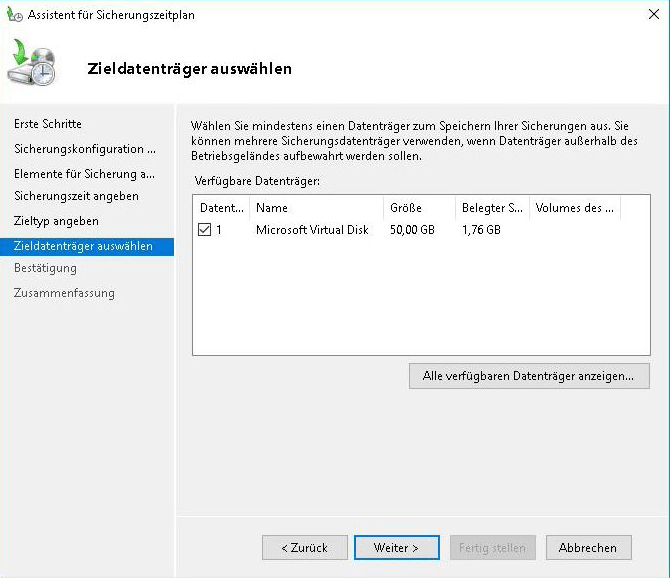The height and width of the screenshot is (578, 670).
Task: Select the Microsoft Virtual Disk name
Action: coord(312,230)
